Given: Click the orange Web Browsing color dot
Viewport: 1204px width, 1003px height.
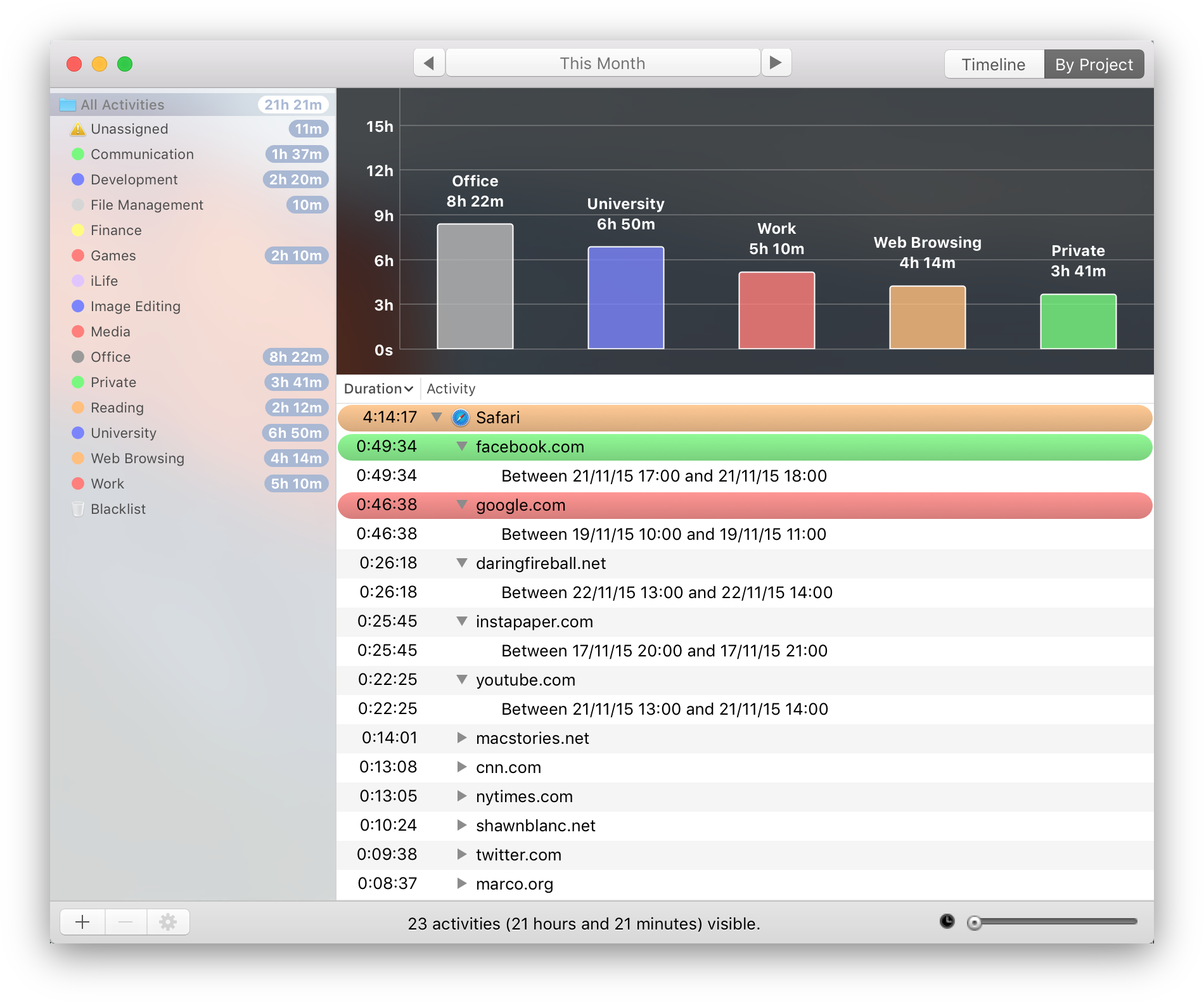Looking at the screenshot, I should tap(78, 458).
